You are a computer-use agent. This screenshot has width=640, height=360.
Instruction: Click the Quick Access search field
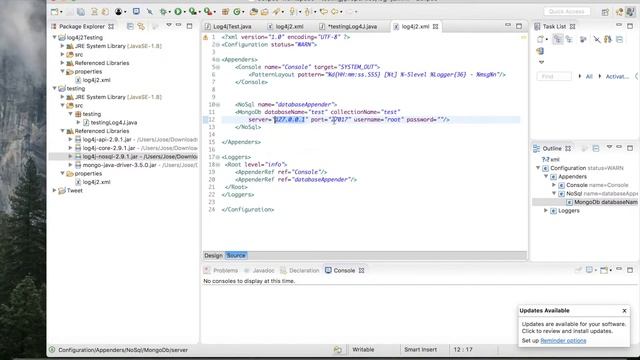567,11
